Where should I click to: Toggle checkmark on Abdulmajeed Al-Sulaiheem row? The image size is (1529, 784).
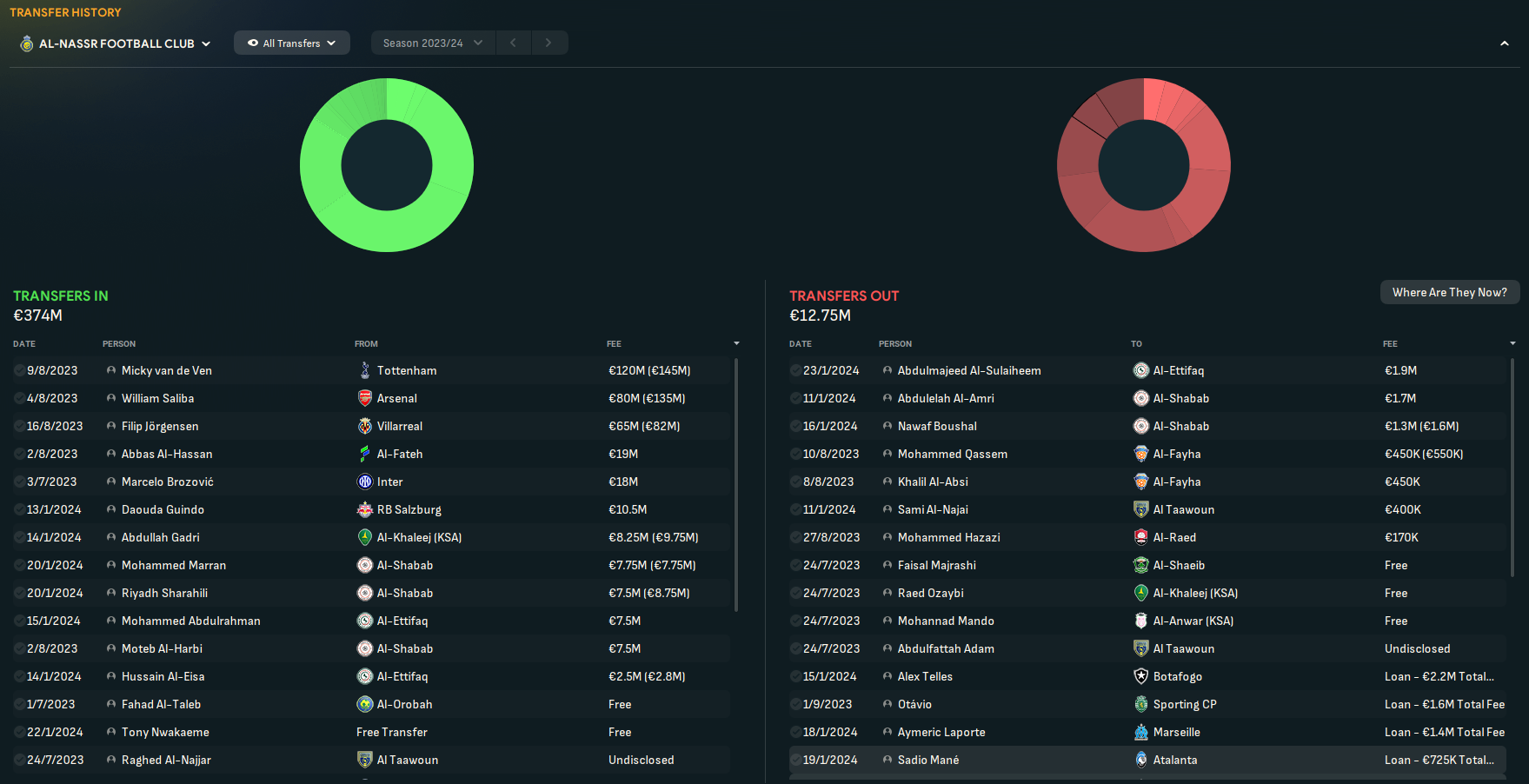coord(795,370)
